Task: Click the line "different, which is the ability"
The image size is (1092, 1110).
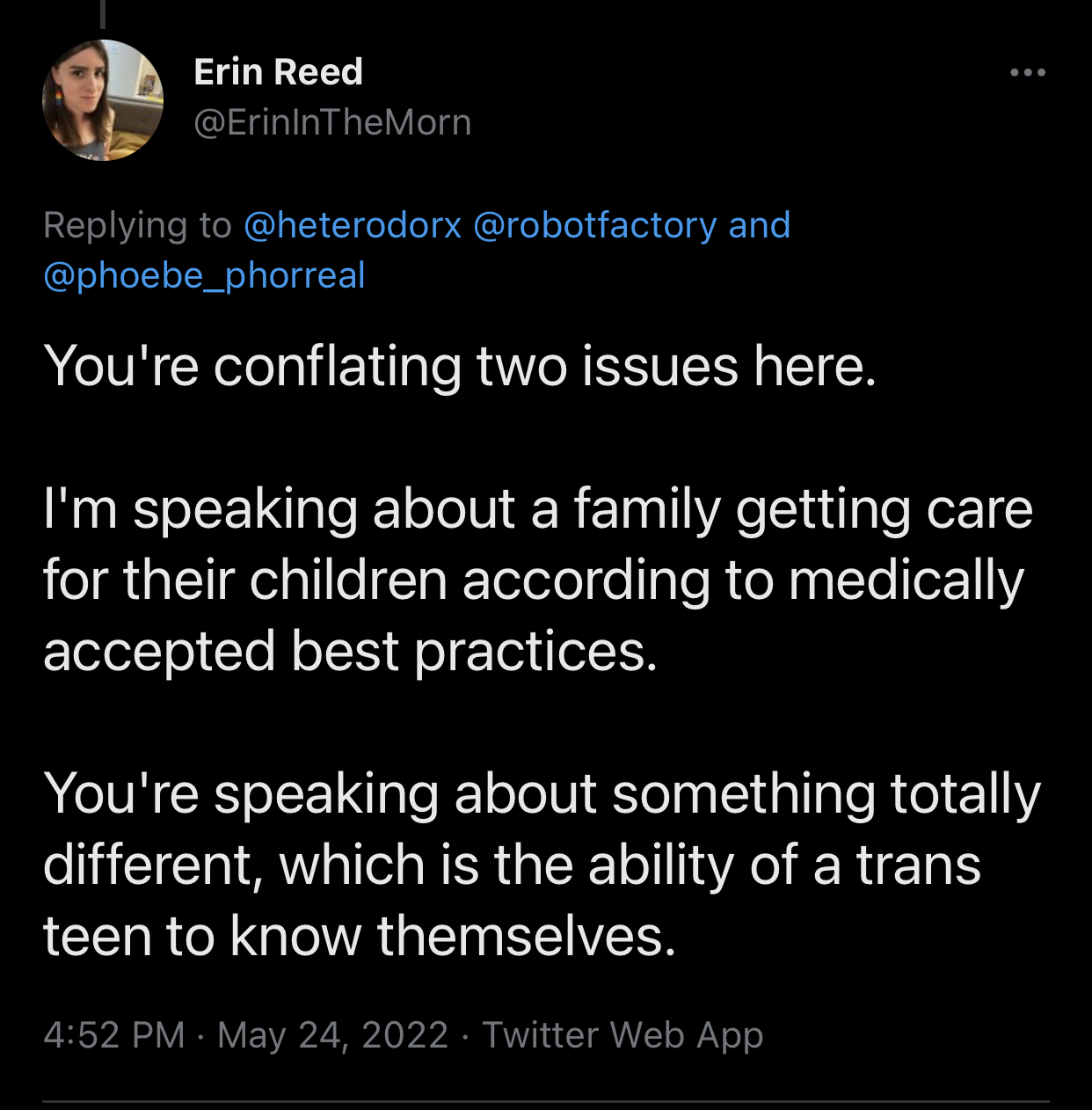Action: 512,865
